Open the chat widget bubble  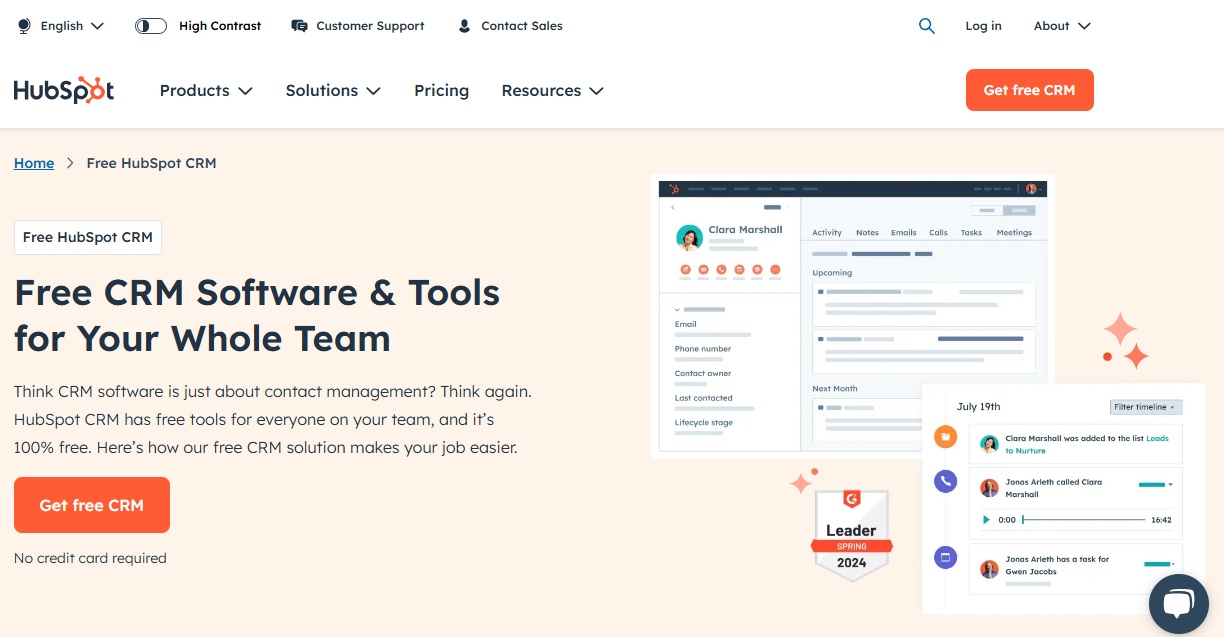1179,604
